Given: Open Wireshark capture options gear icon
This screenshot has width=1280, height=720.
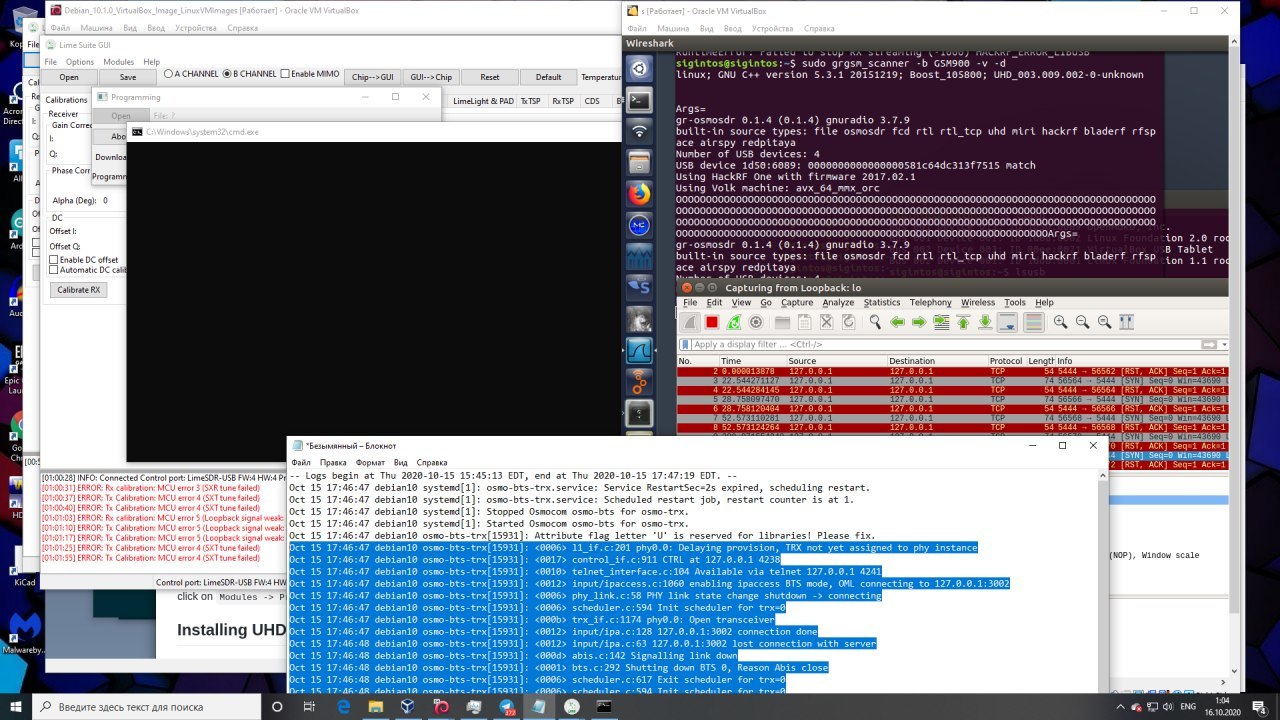Looking at the screenshot, I should tap(756, 322).
